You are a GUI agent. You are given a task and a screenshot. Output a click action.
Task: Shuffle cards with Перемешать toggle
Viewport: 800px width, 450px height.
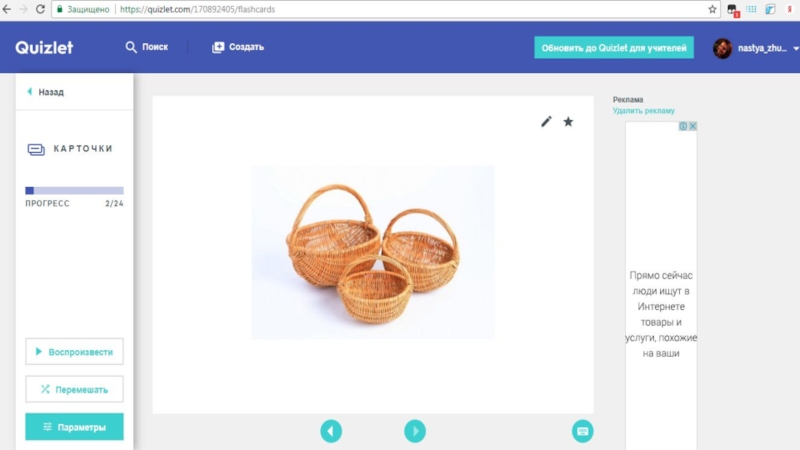click(x=74, y=389)
